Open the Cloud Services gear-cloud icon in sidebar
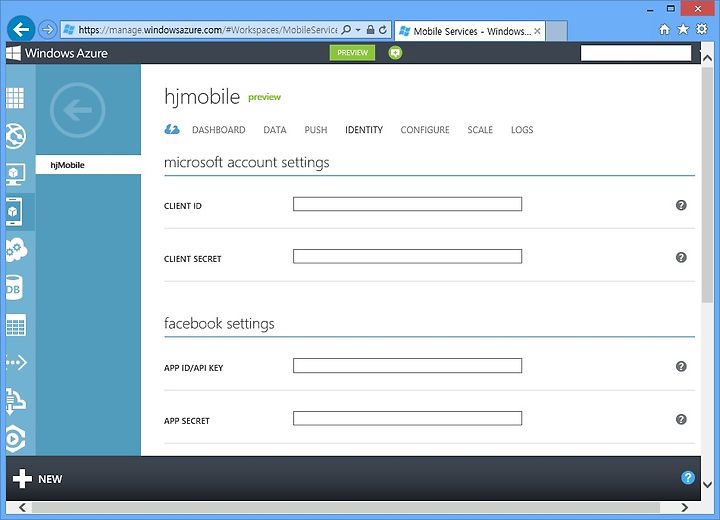The height and width of the screenshot is (520, 720). point(16,250)
